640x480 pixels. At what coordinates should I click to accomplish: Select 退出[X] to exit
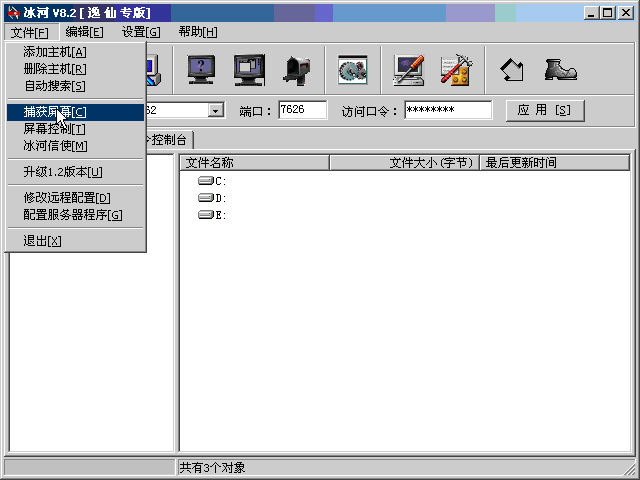click(76, 241)
